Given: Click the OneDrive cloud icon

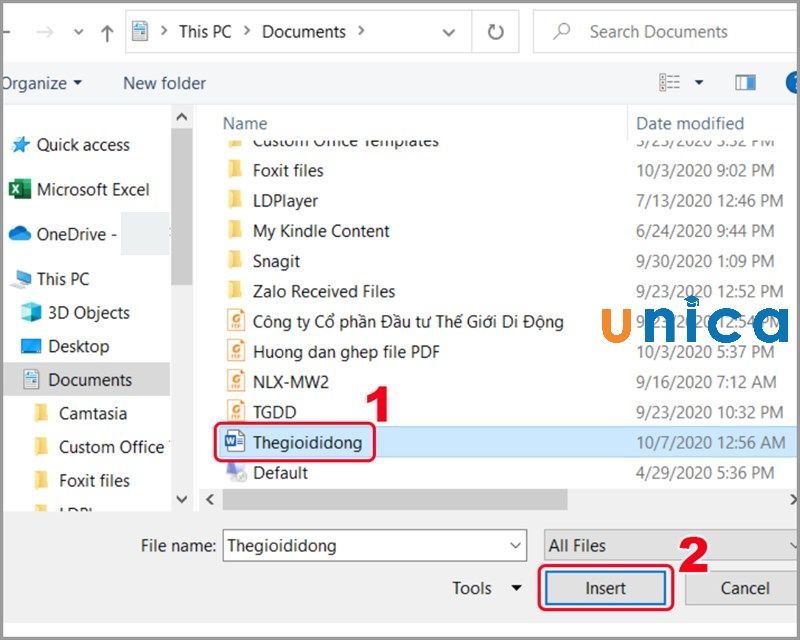Looking at the screenshot, I should click(x=20, y=234).
